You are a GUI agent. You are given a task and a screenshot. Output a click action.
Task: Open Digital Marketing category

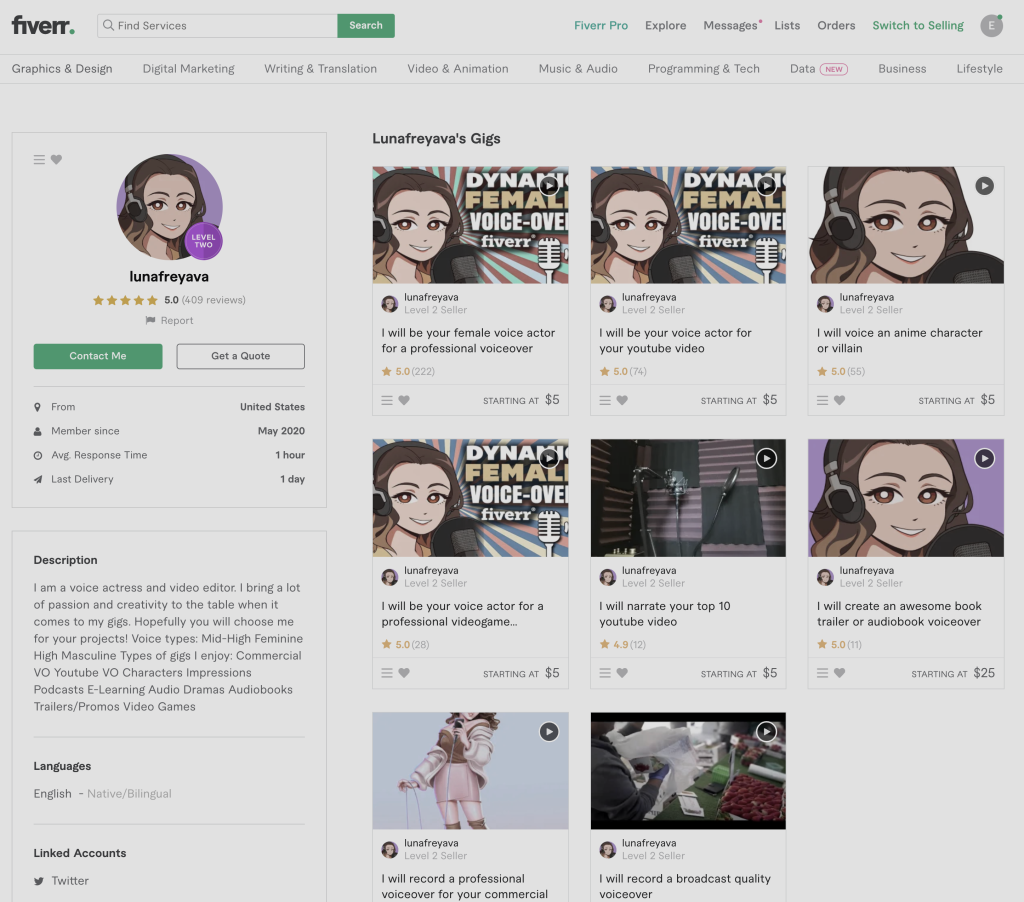(x=189, y=69)
